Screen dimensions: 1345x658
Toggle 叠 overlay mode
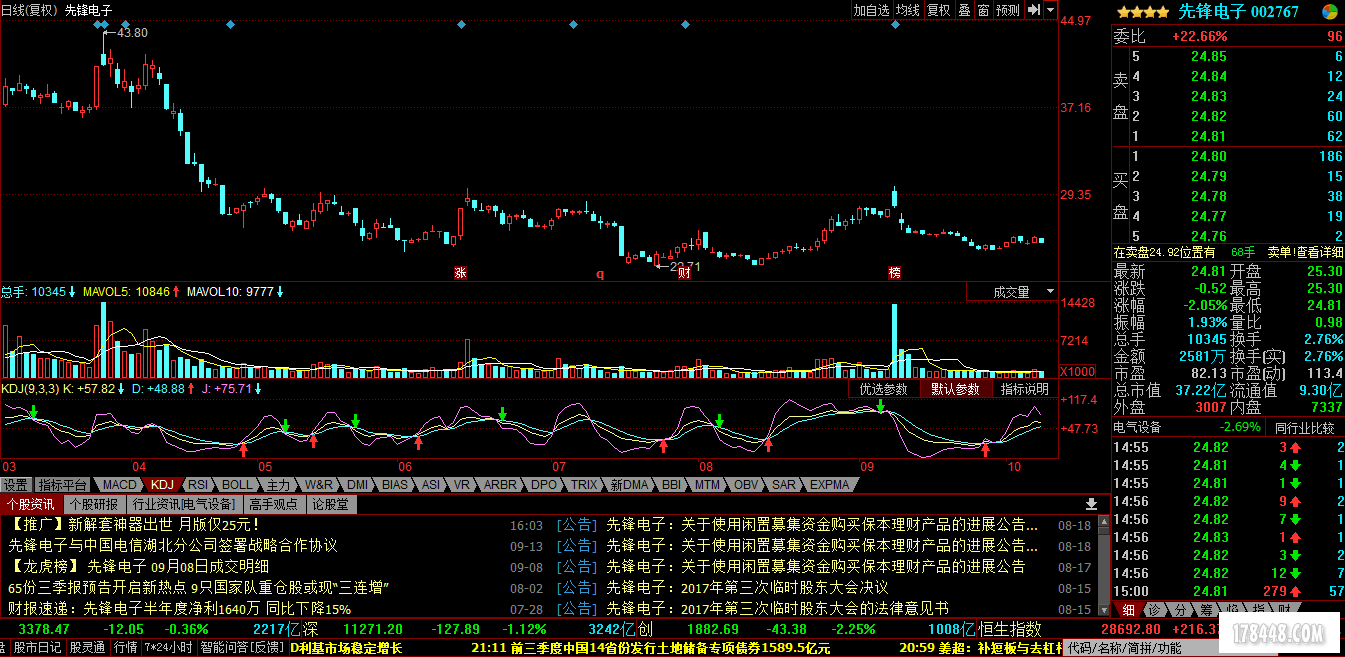pos(964,10)
